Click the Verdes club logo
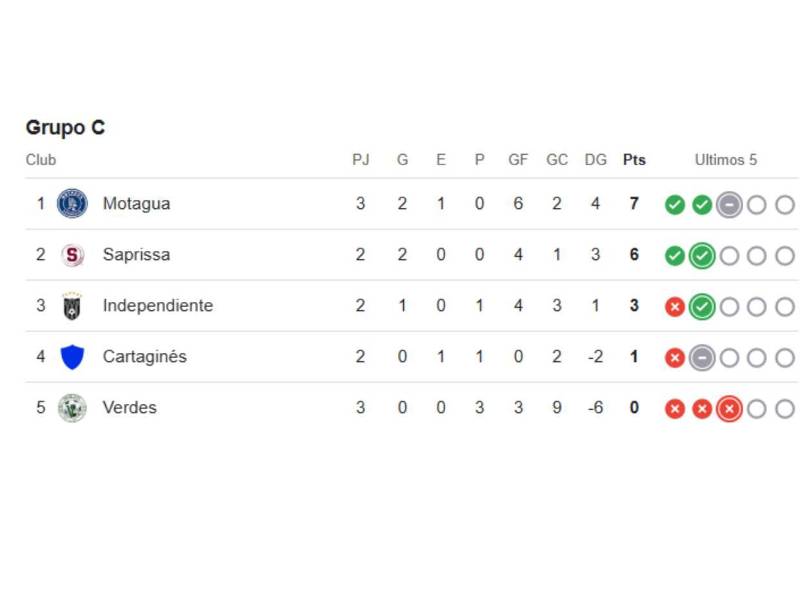 pyautogui.click(x=71, y=408)
